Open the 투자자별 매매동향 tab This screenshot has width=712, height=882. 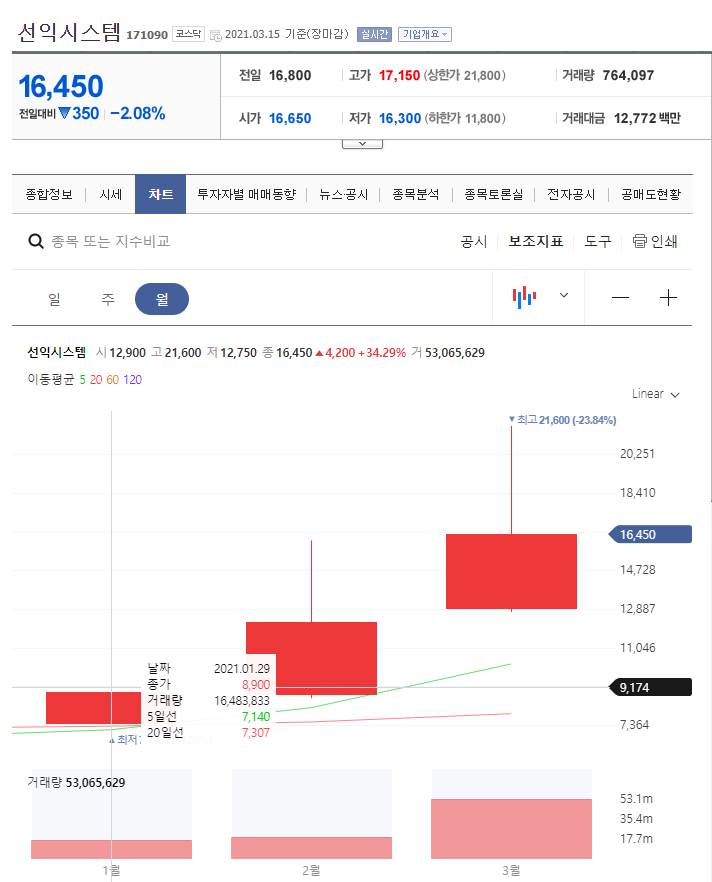coord(246,195)
